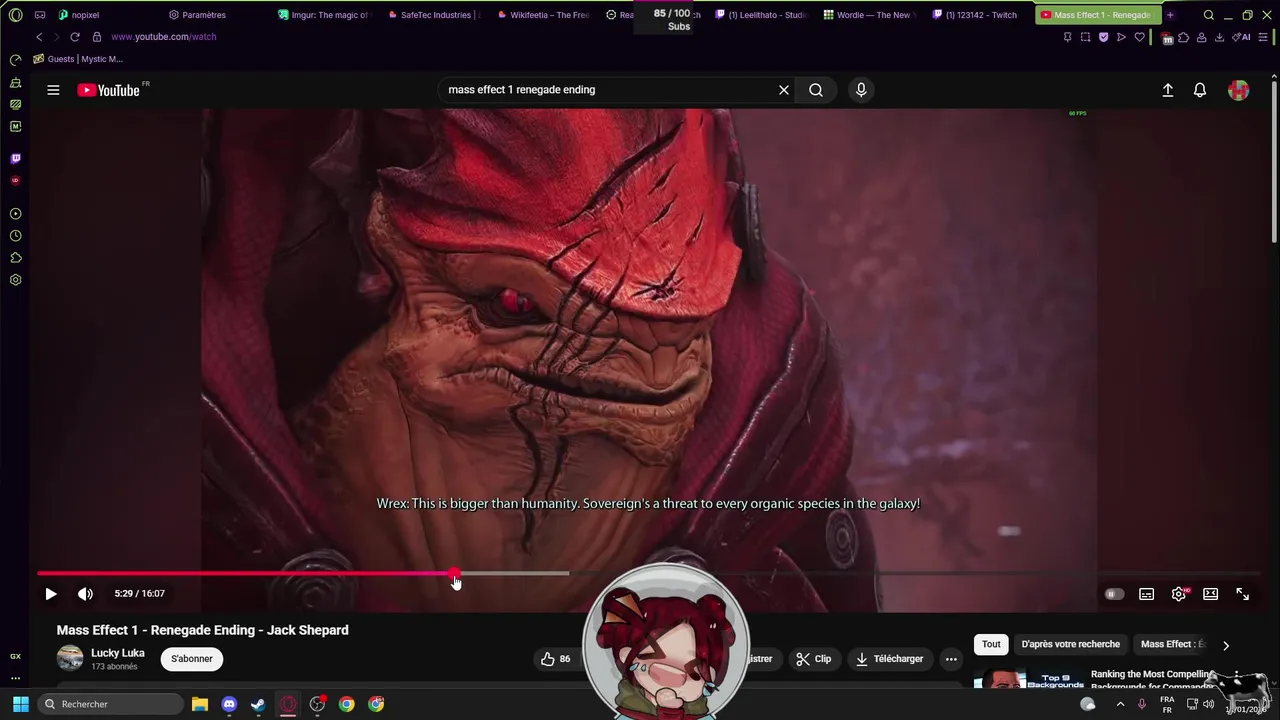This screenshot has width=1280, height=720.
Task: Open the YouTube create upload icon
Action: 1167,90
